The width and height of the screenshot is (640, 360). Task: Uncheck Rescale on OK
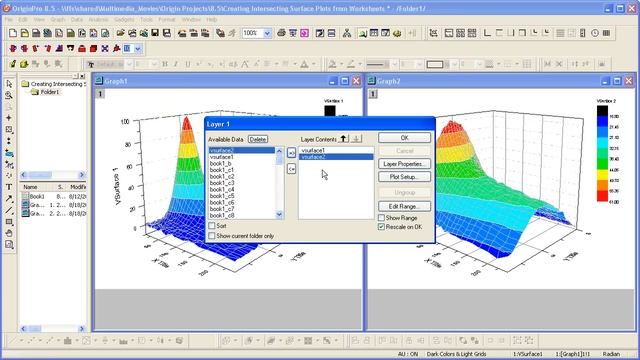[x=381, y=227]
